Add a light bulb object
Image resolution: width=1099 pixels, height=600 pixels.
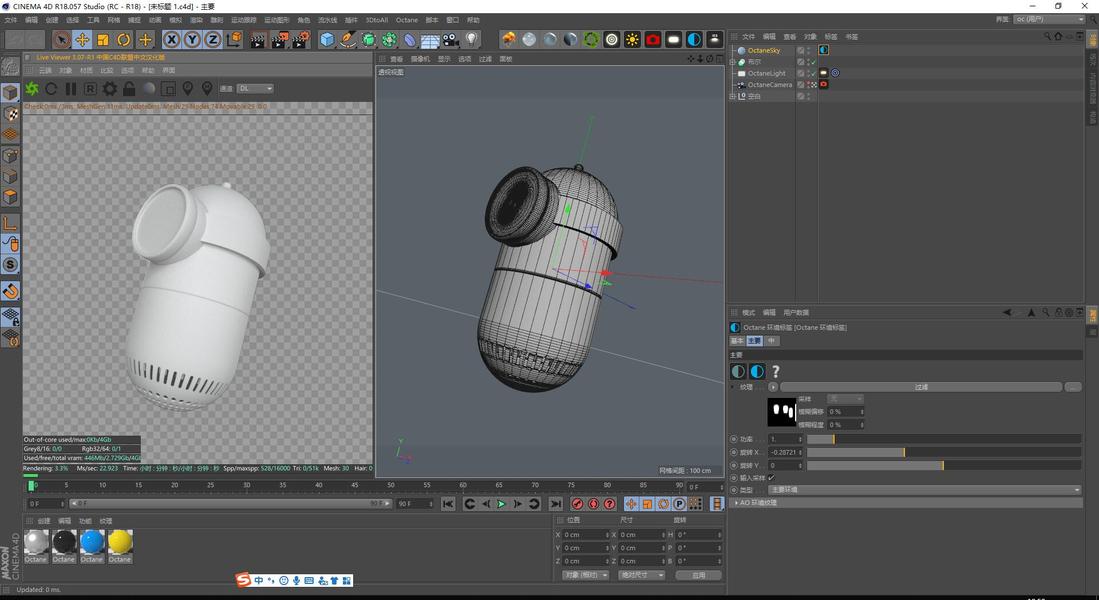tap(472, 40)
